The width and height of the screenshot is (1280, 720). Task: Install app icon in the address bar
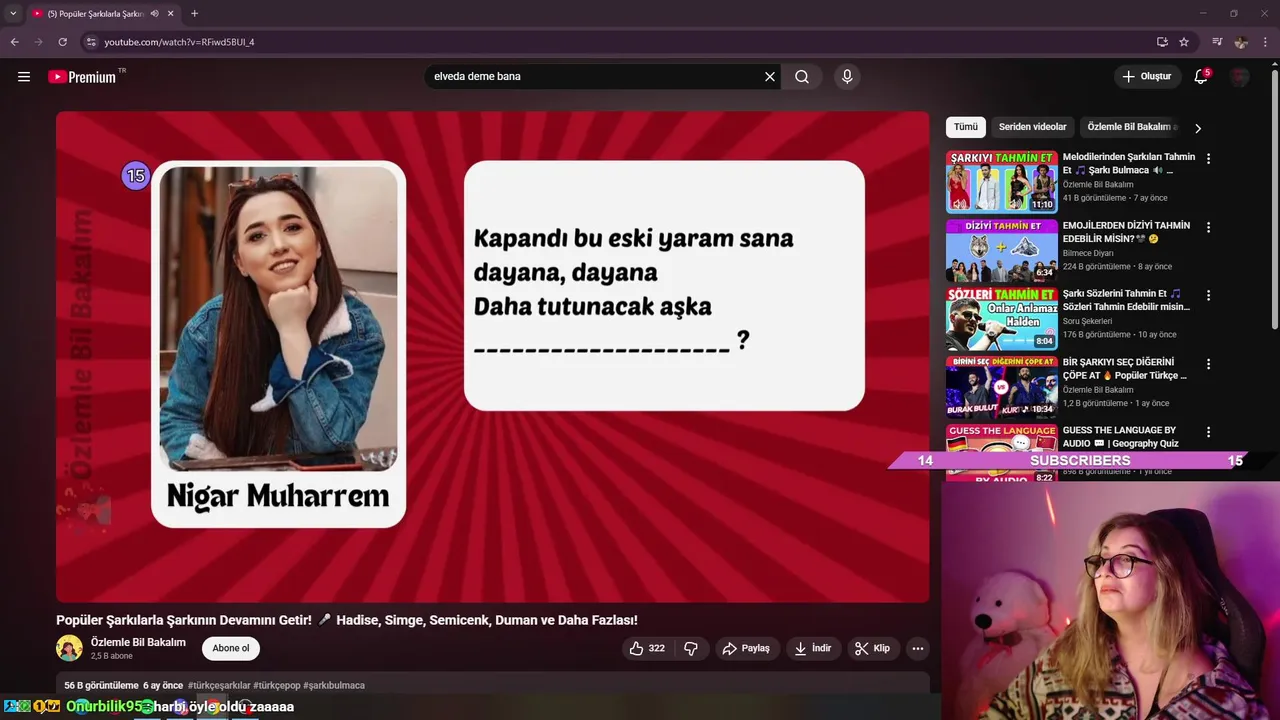point(1162,42)
